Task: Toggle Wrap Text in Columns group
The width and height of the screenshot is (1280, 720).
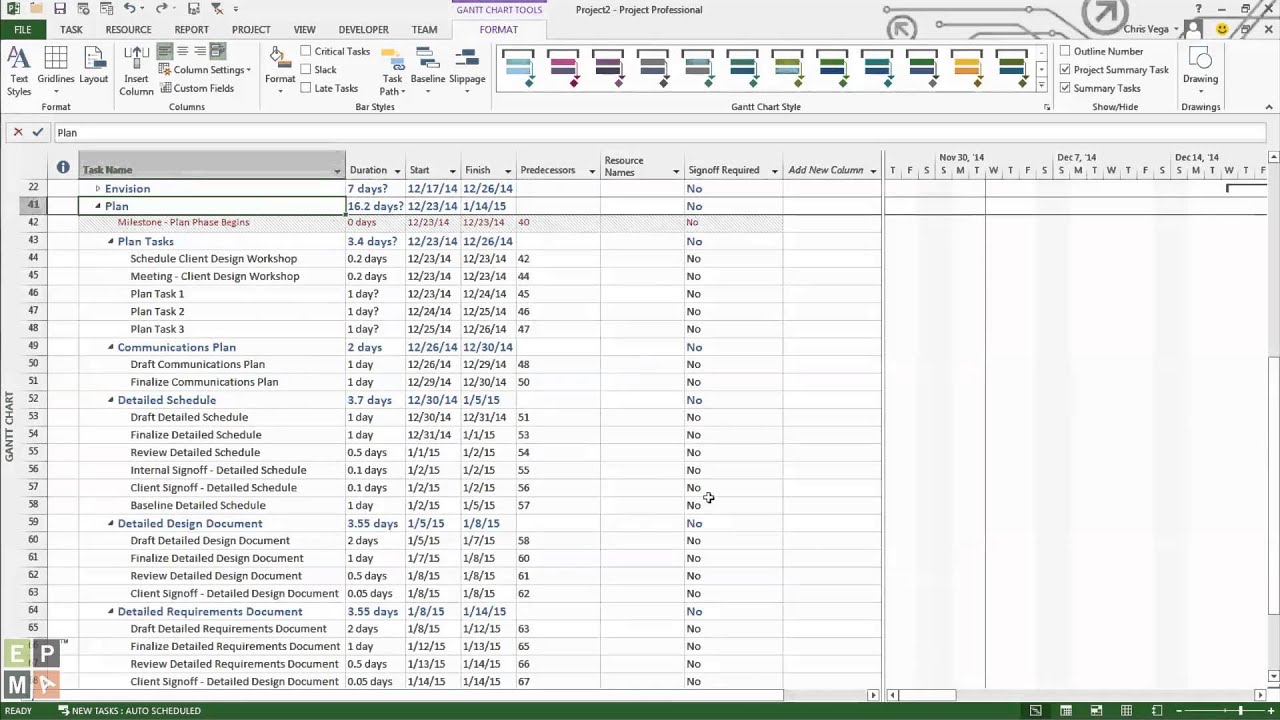Action: click(x=218, y=51)
